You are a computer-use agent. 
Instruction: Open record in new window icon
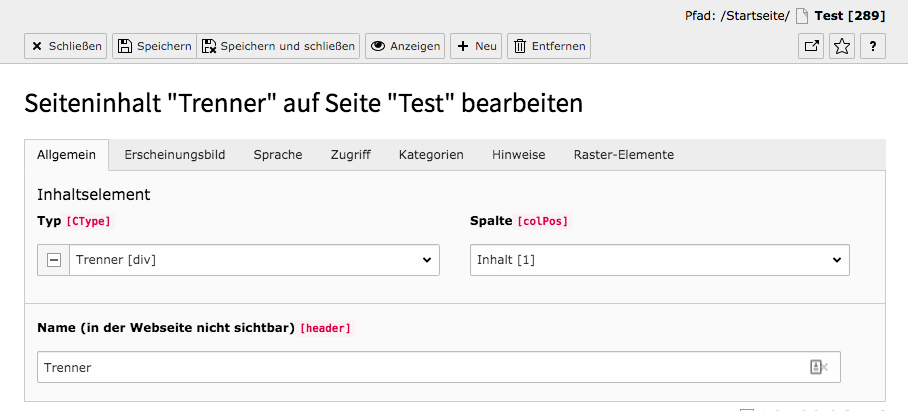(811, 46)
